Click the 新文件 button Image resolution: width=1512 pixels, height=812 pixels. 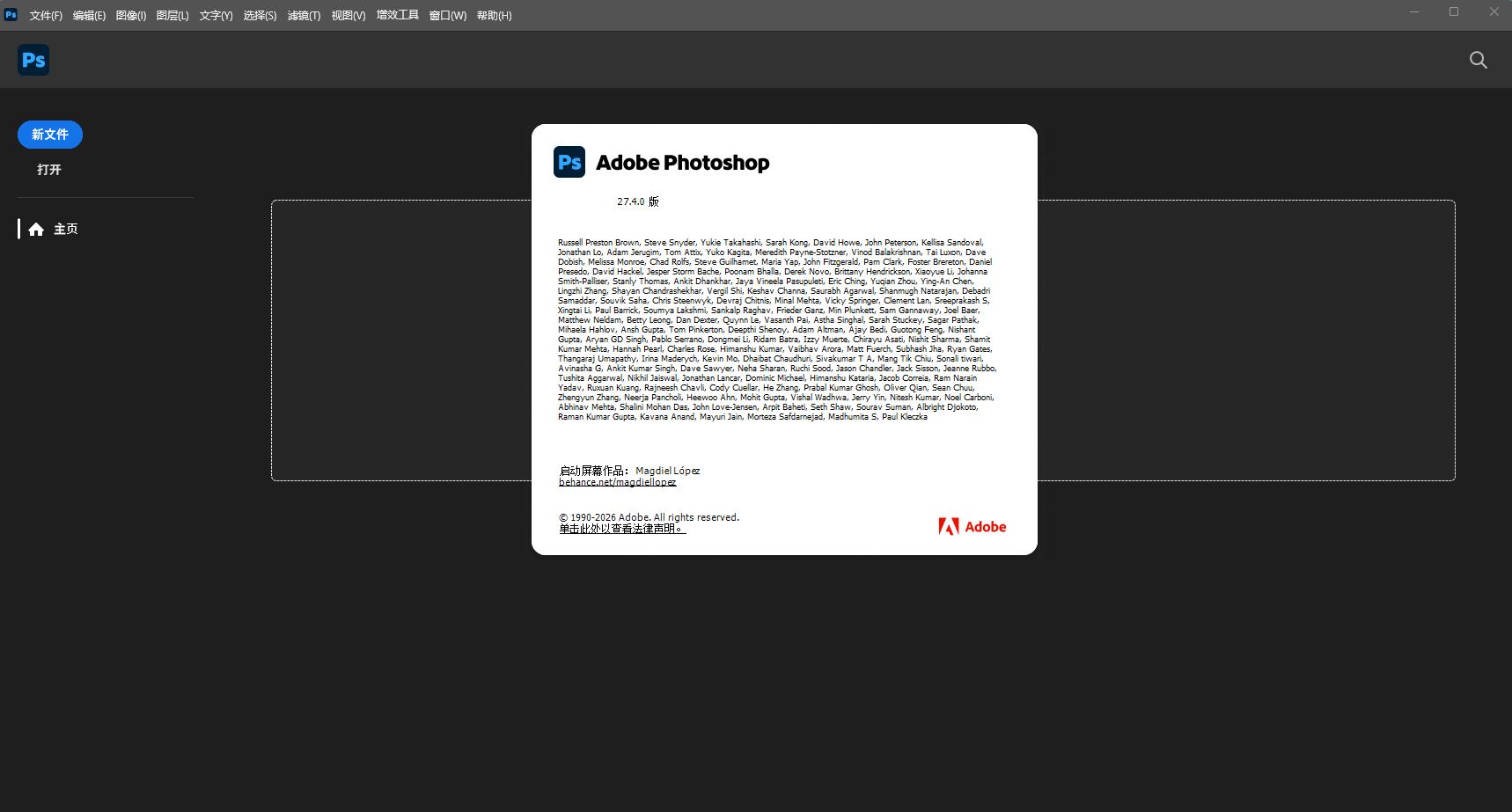click(50, 135)
